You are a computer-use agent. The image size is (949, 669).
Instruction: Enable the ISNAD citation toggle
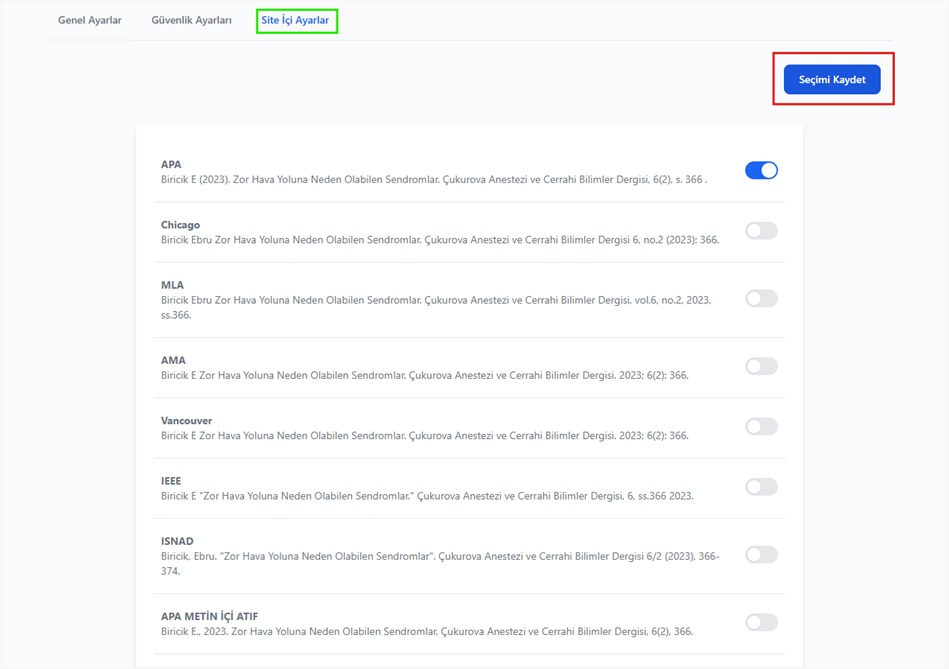tap(761, 555)
